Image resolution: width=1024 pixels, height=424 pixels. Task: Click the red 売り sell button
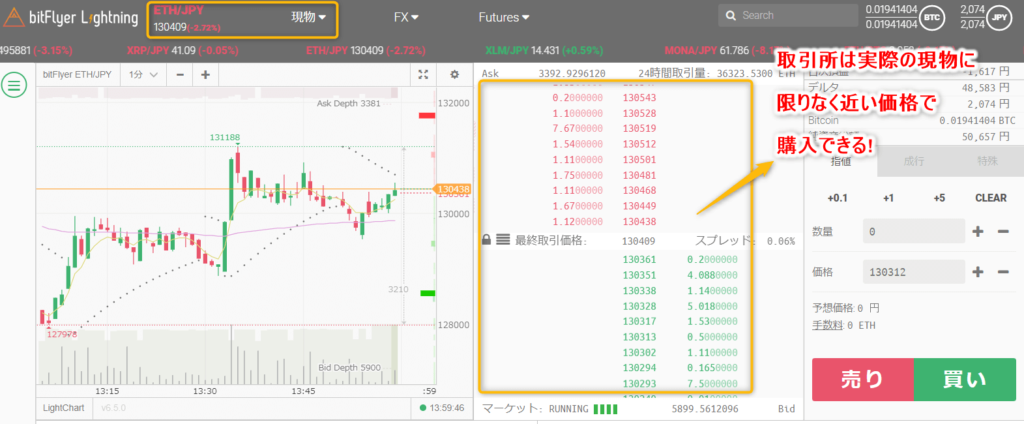pyautogui.click(x=863, y=380)
